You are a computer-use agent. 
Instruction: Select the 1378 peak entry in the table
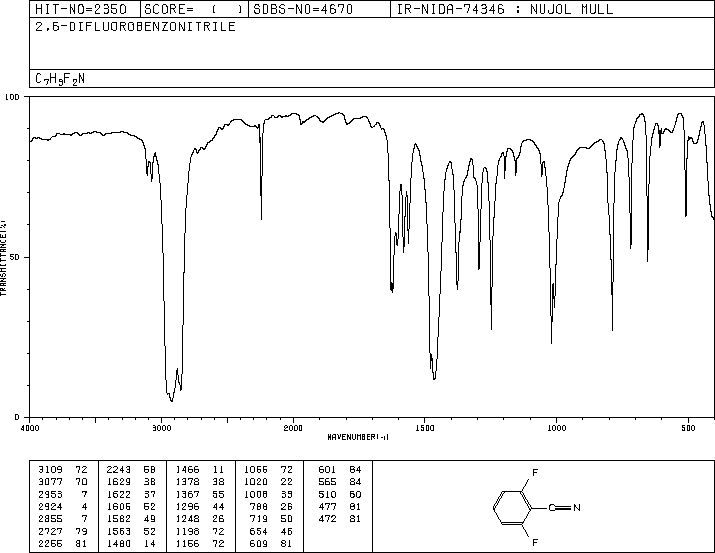click(200, 482)
